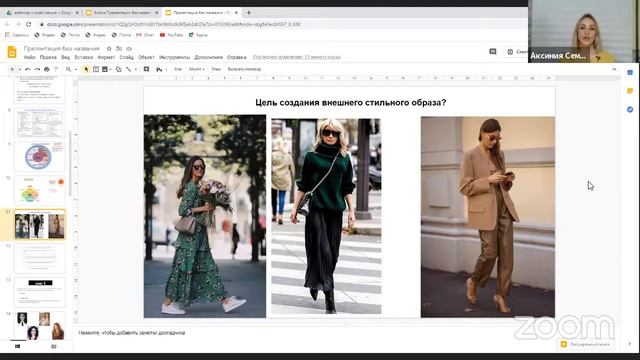
Task: Select pie-diagram slide thumbnail in filmstrip
Action: click(x=40, y=157)
